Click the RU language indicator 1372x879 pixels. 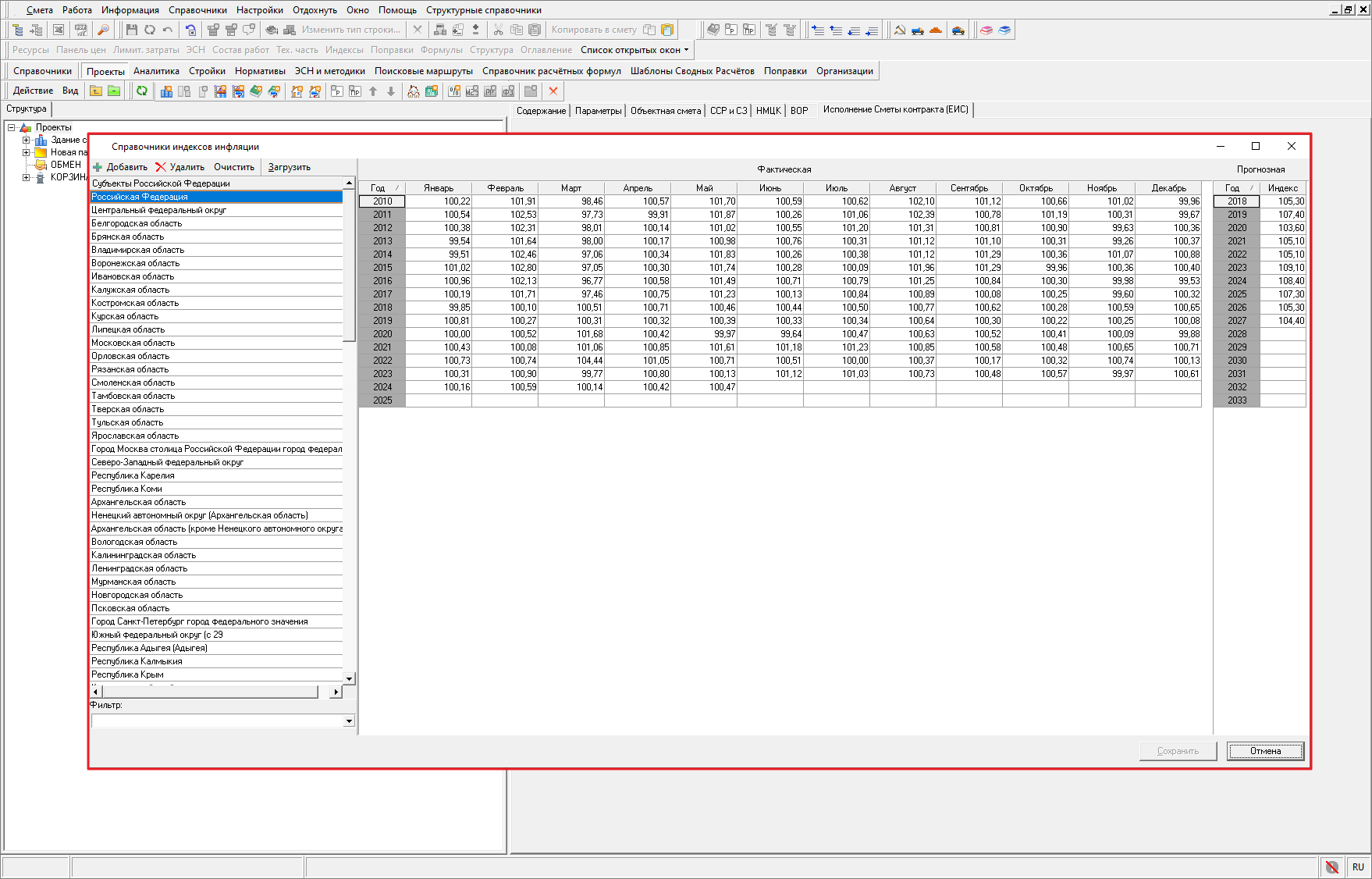pyautogui.click(x=1358, y=867)
